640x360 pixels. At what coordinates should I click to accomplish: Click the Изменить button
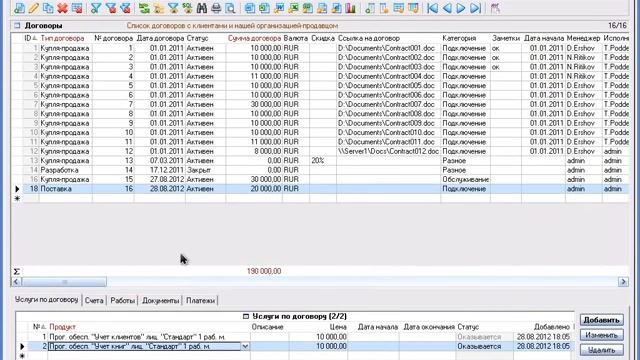(602, 335)
